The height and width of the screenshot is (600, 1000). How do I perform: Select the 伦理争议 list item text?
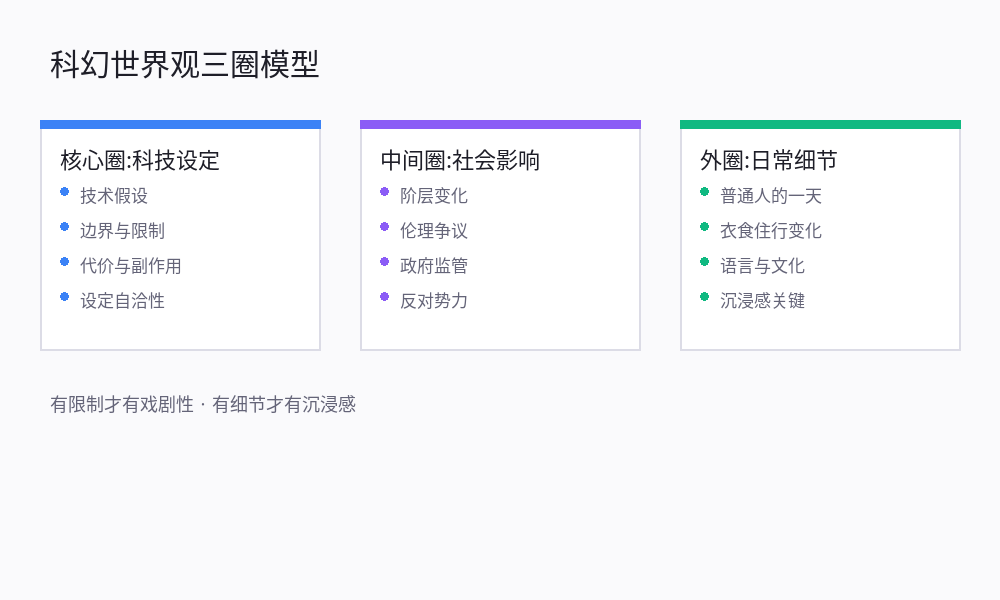tap(434, 231)
